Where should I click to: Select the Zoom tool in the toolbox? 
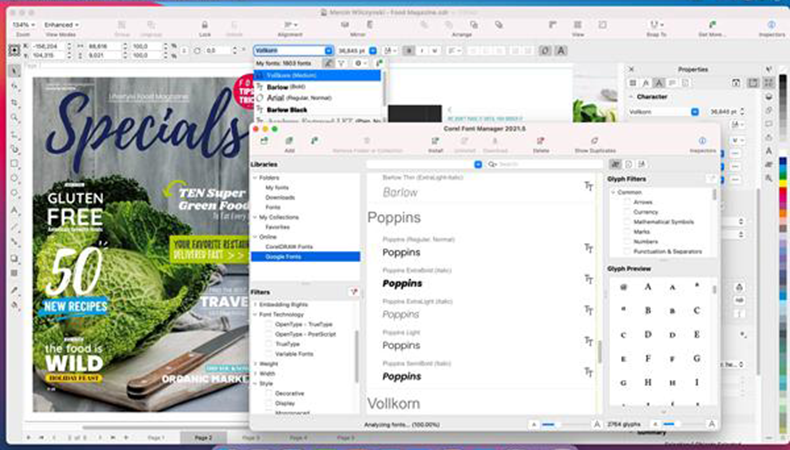[15, 118]
